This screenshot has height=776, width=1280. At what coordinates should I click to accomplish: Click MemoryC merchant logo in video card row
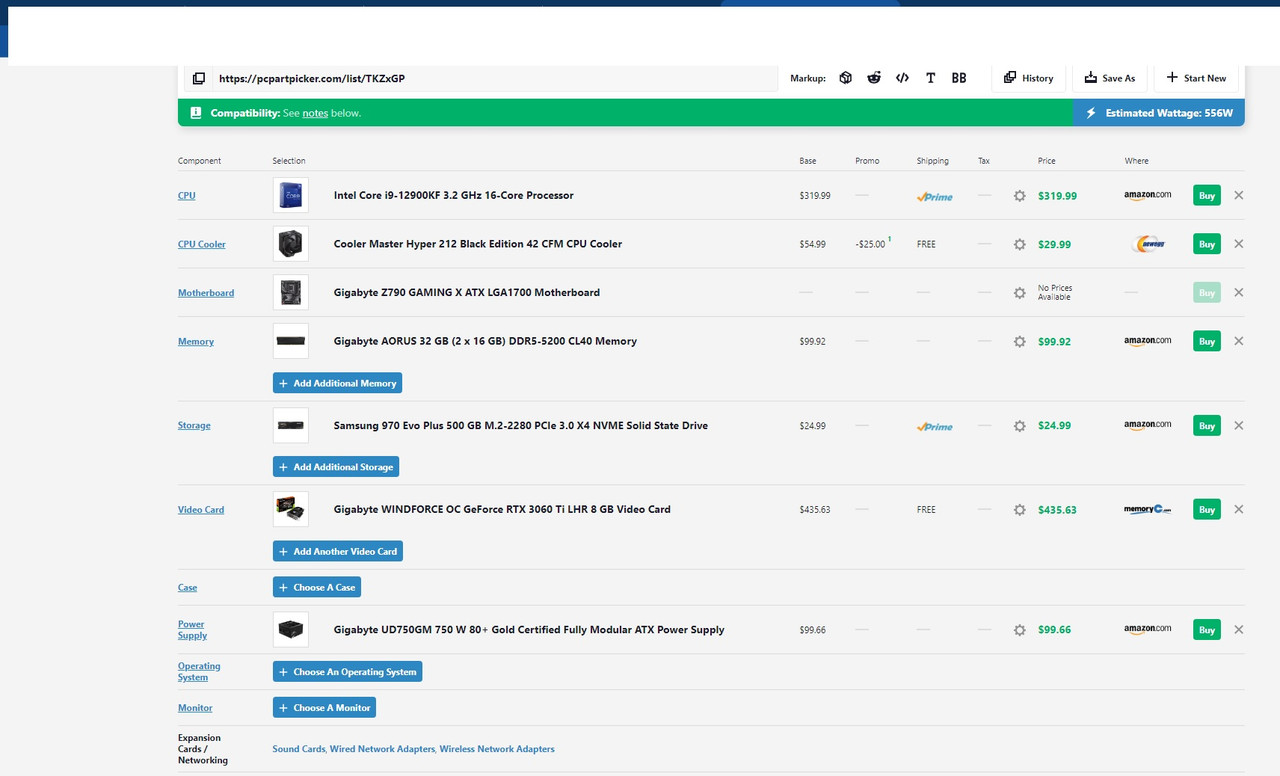[1147, 510]
